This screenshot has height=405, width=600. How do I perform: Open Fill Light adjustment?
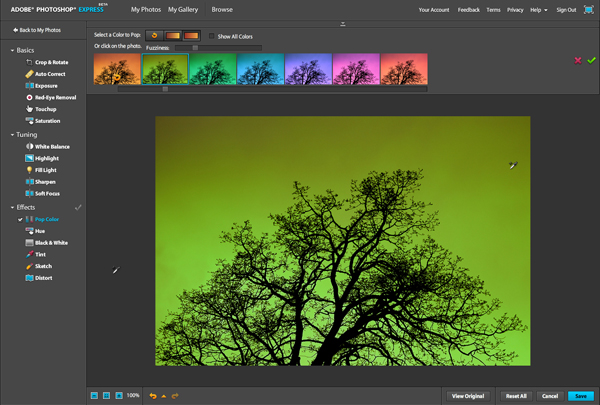(x=41, y=170)
